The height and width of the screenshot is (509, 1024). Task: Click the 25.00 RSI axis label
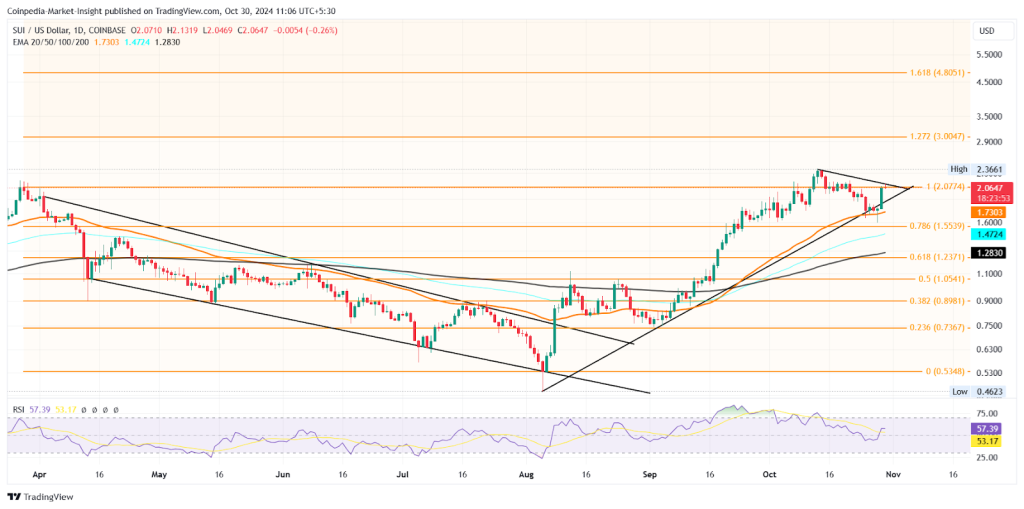click(989, 457)
